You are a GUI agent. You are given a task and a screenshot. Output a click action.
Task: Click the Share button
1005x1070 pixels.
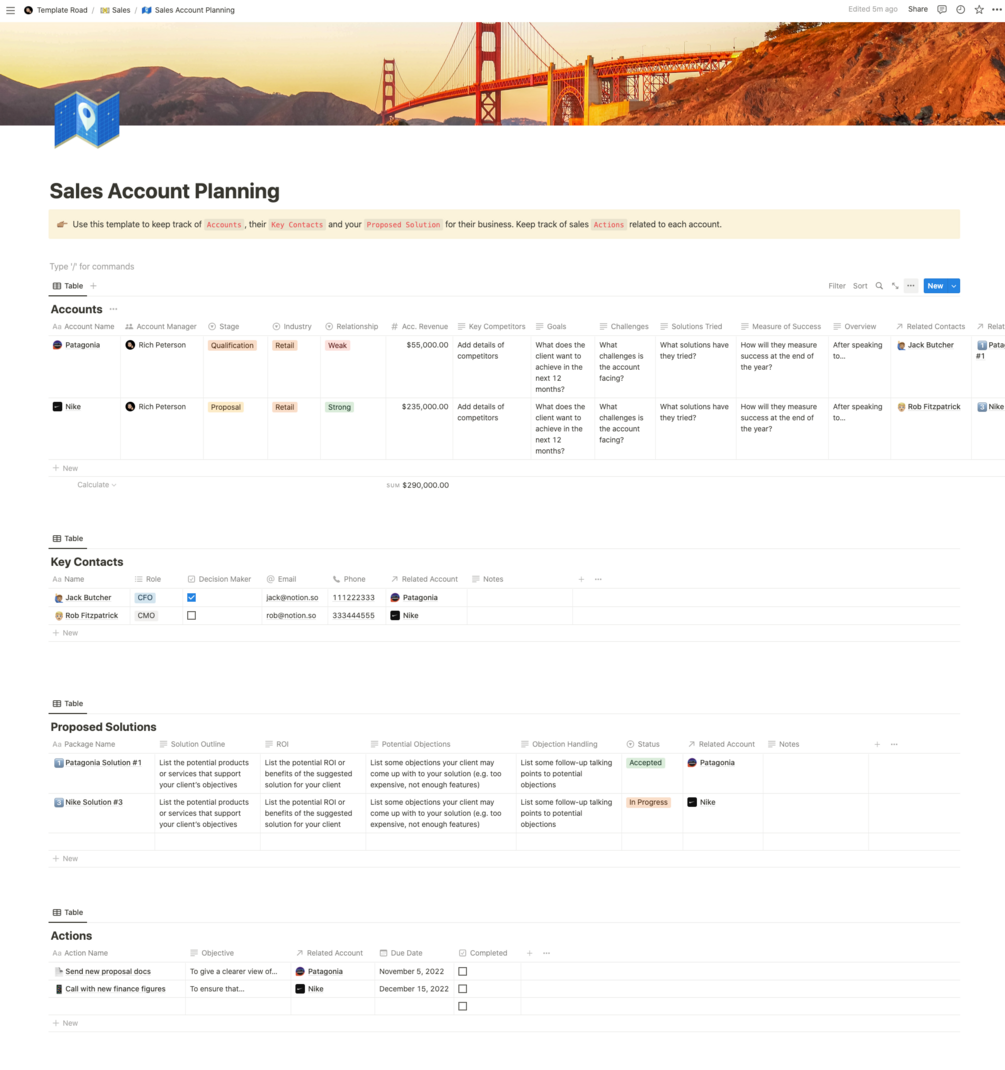918,10
